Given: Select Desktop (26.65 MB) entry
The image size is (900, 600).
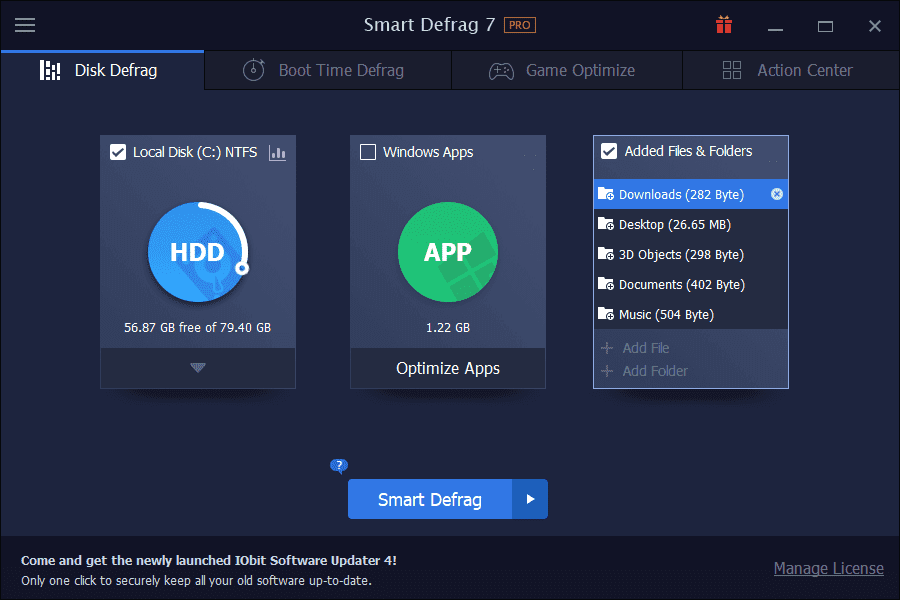Looking at the screenshot, I should [690, 224].
